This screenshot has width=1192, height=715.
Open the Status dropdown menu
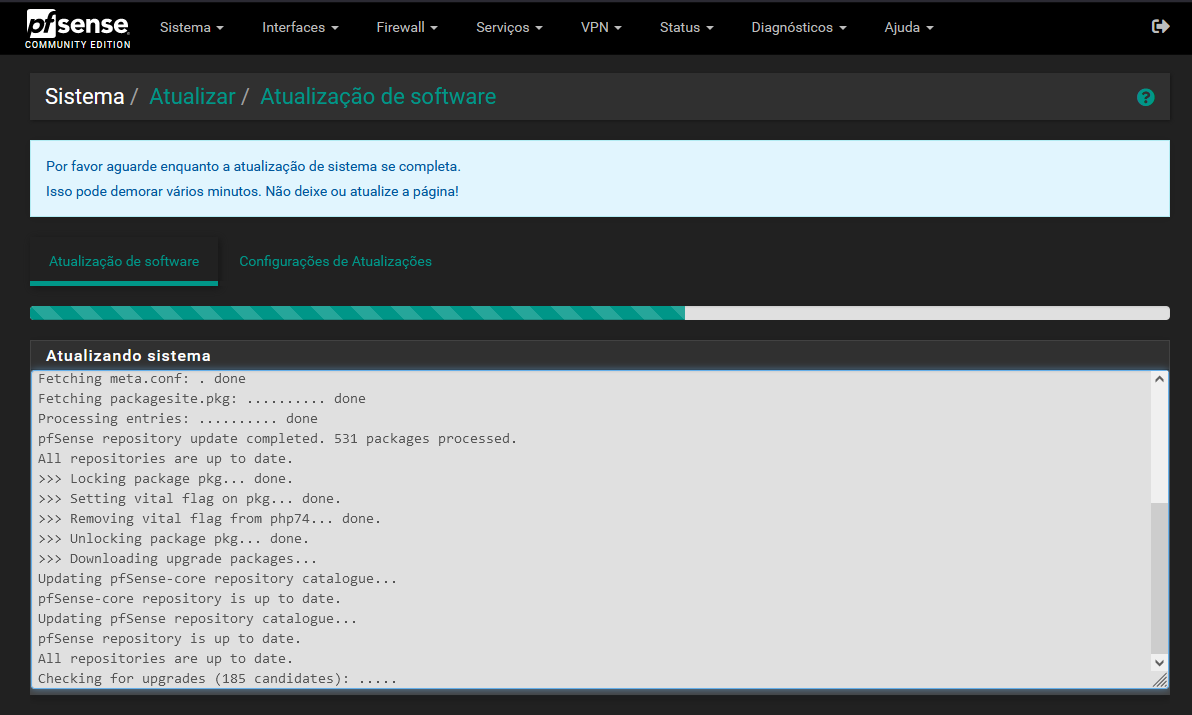tap(686, 27)
